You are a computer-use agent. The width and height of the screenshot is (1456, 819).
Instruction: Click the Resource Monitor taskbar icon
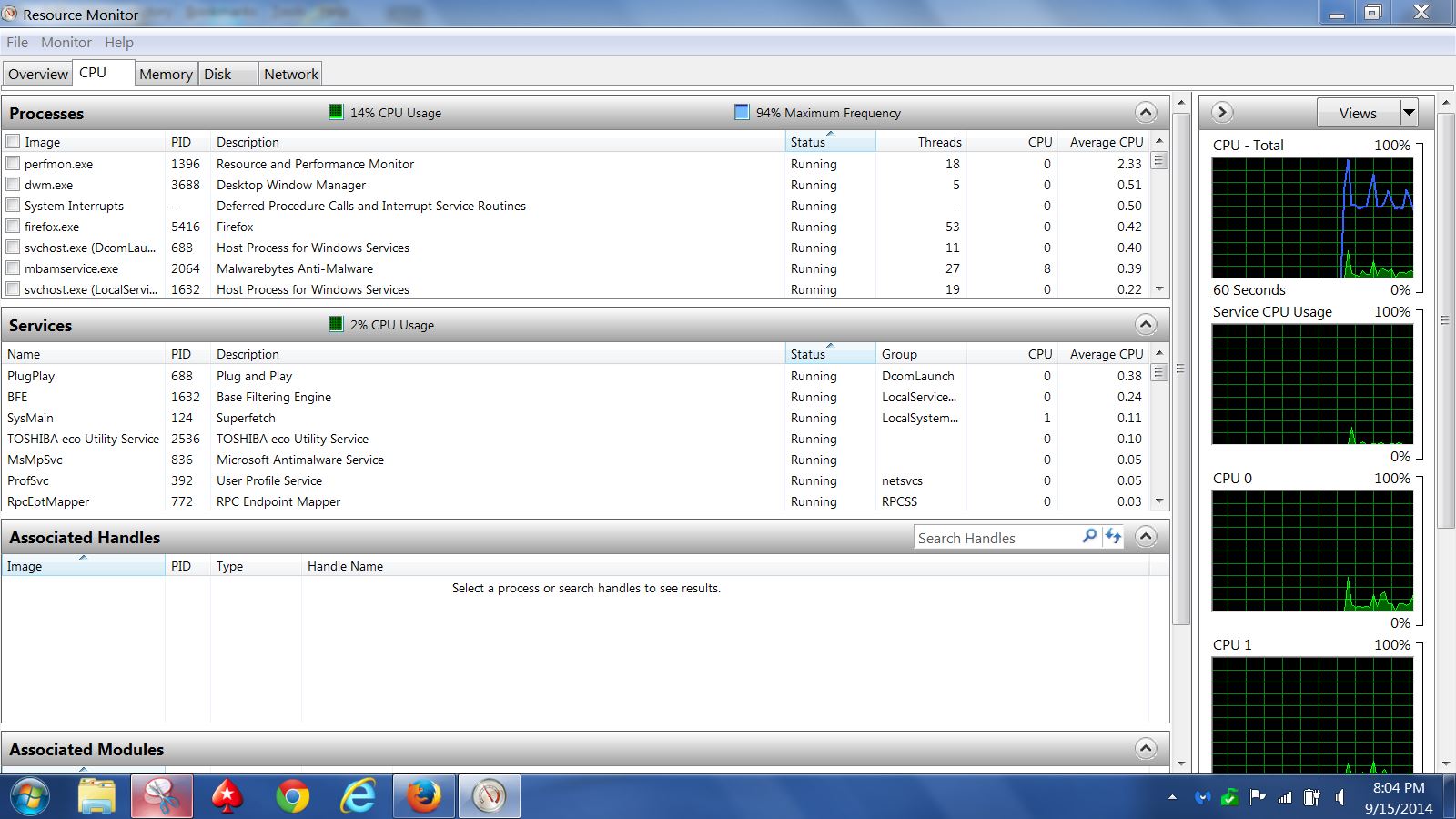pyautogui.click(x=490, y=797)
